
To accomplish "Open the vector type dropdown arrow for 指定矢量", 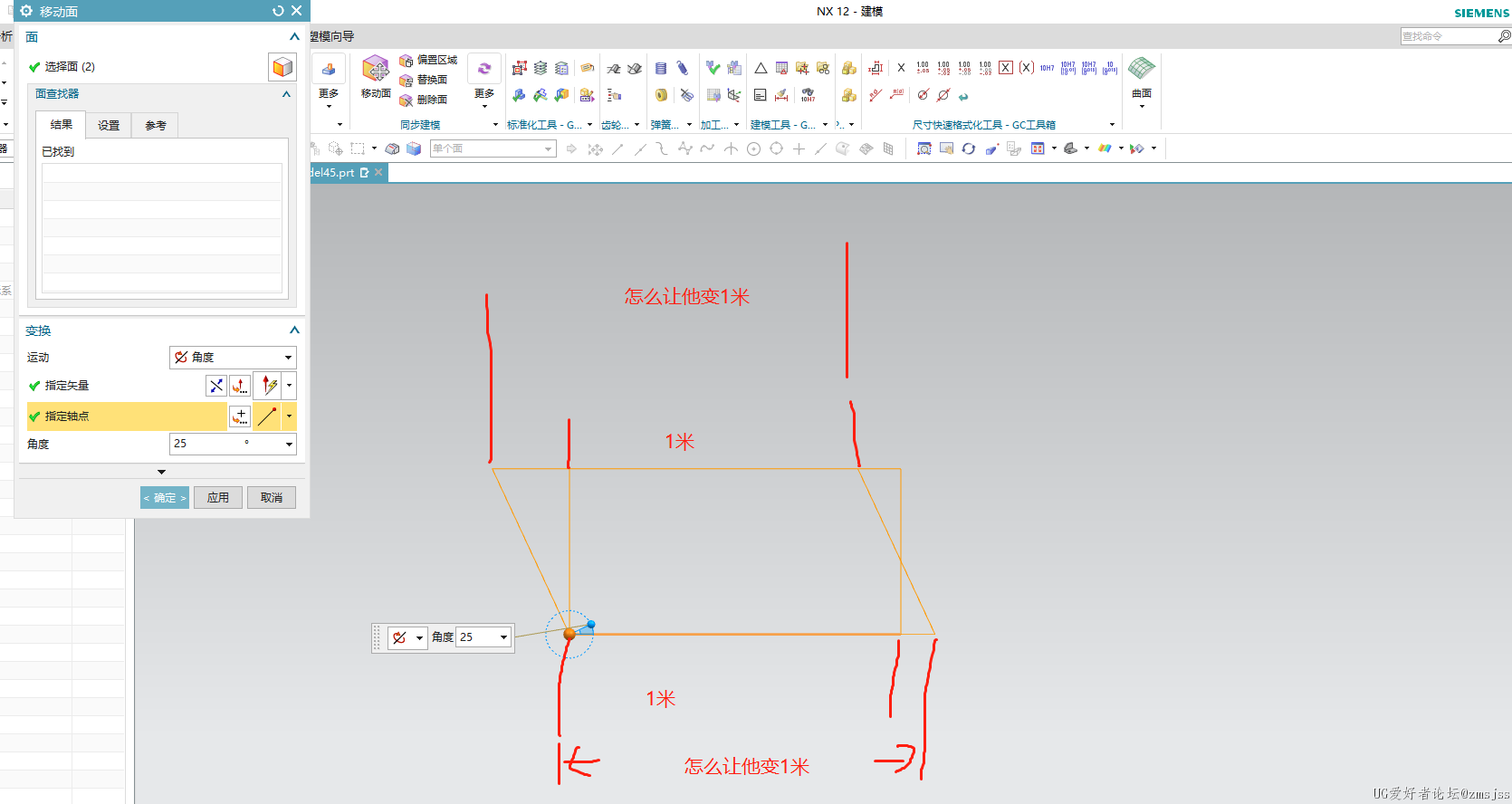I will (x=290, y=386).
